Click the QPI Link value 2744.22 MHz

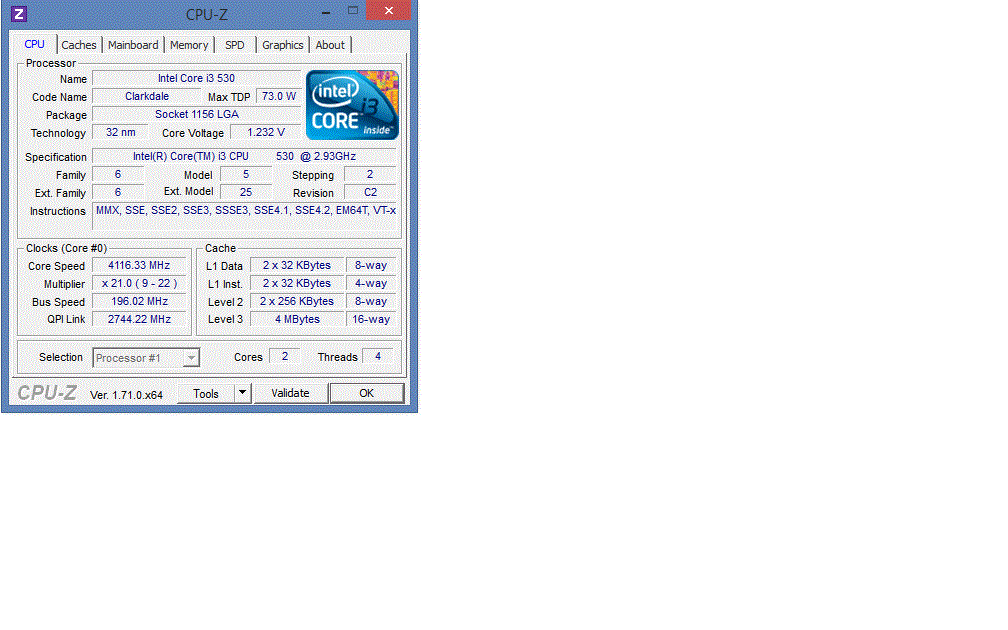point(139,320)
